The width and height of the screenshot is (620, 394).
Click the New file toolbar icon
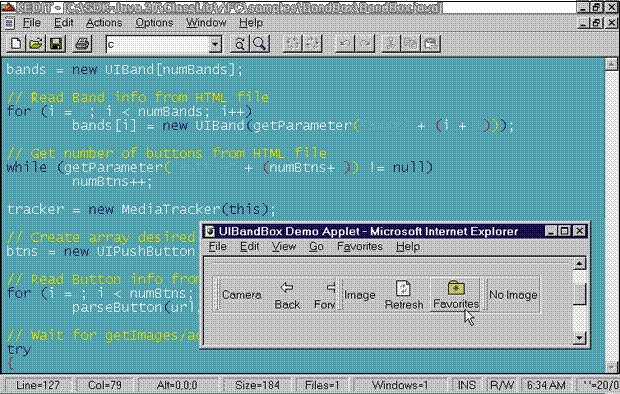[16, 44]
